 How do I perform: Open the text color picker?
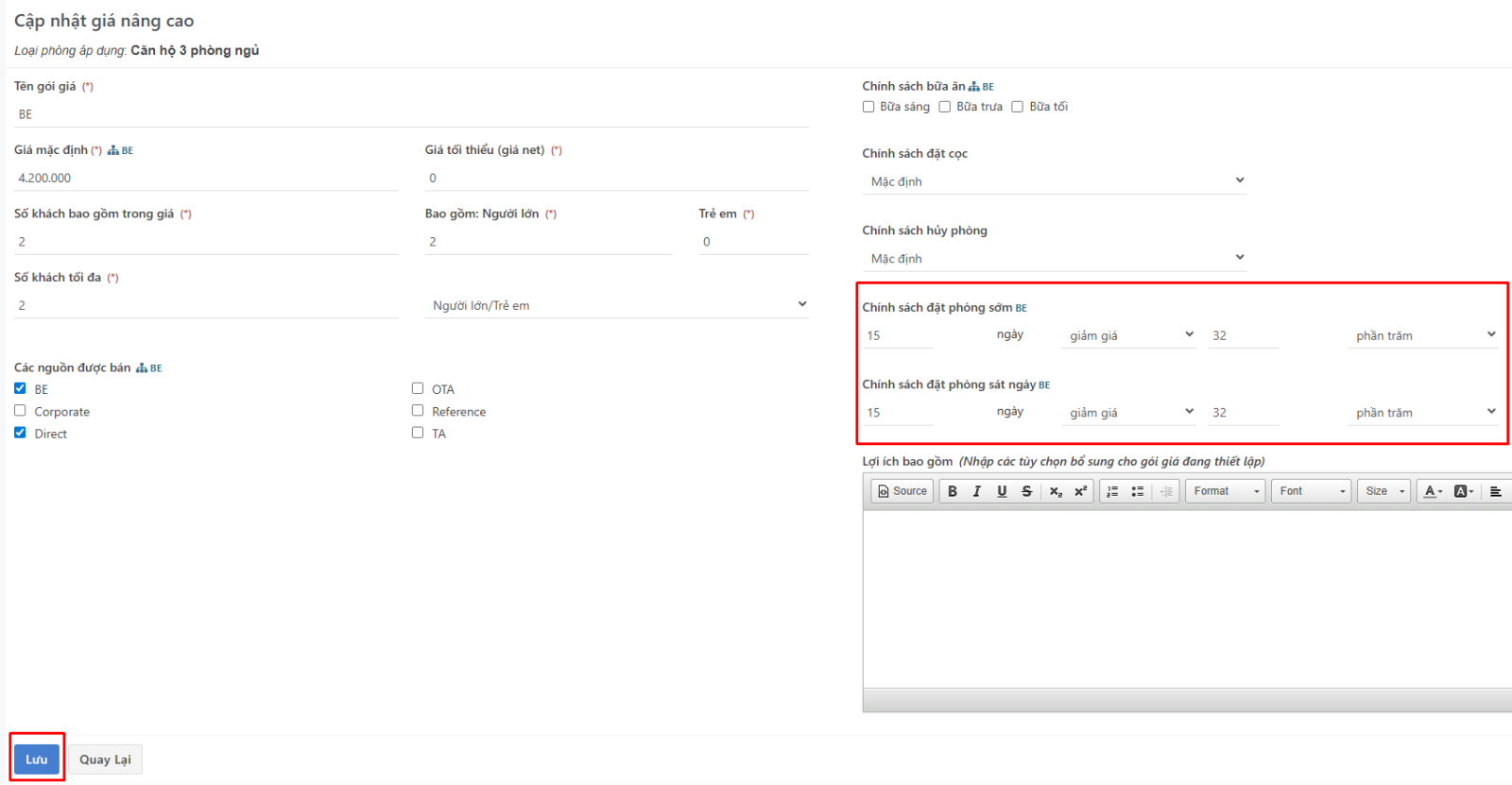pos(1433,491)
